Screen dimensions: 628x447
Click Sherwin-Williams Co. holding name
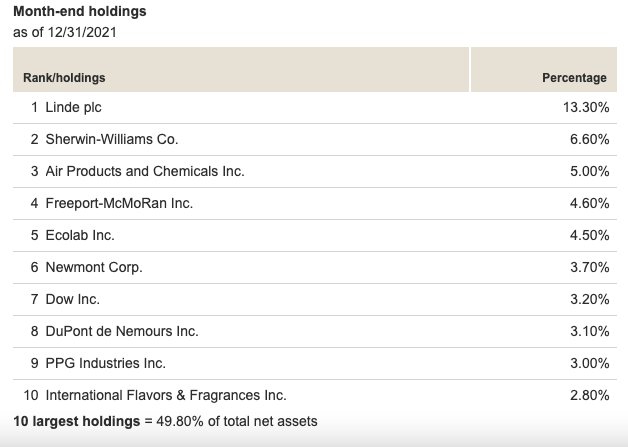[x=112, y=139]
